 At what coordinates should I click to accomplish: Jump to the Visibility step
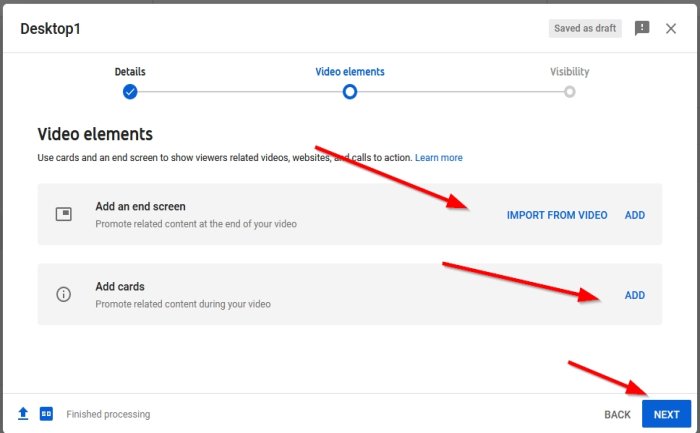click(570, 72)
